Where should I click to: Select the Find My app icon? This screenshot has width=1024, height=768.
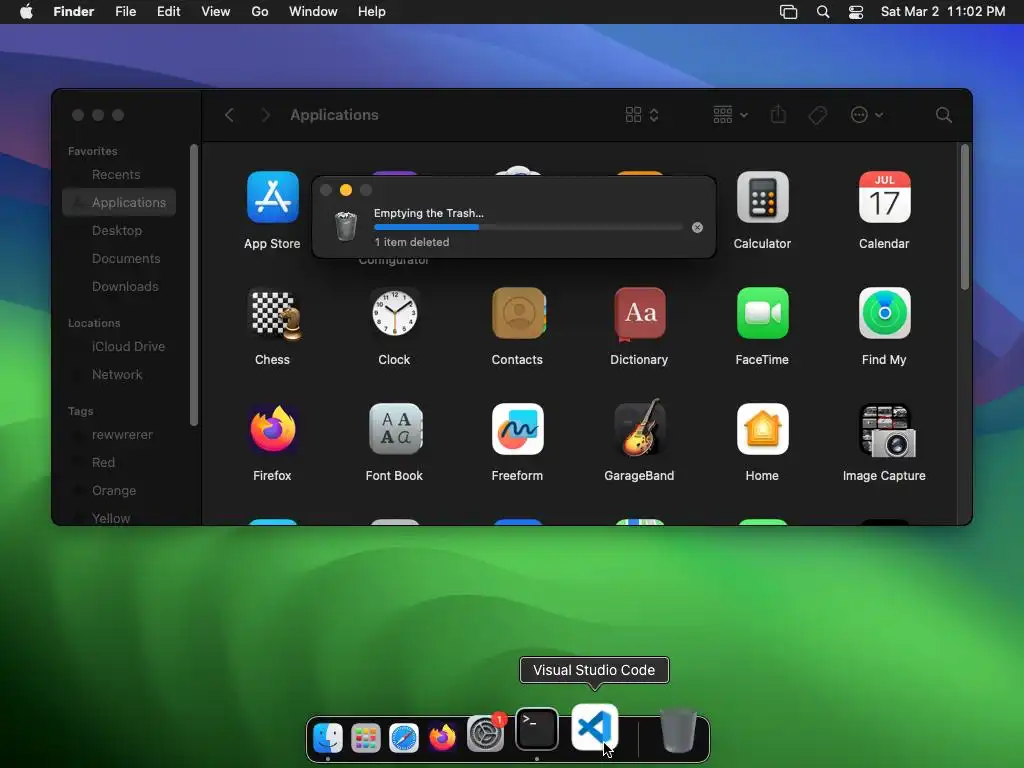pos(884,313)
